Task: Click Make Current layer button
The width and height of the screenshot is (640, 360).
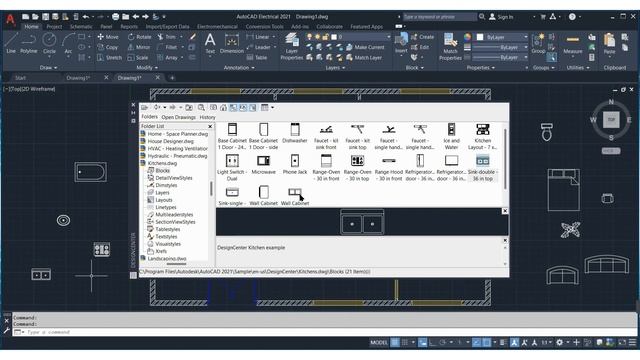Action: pyautogui.click(x=365, y=47)
